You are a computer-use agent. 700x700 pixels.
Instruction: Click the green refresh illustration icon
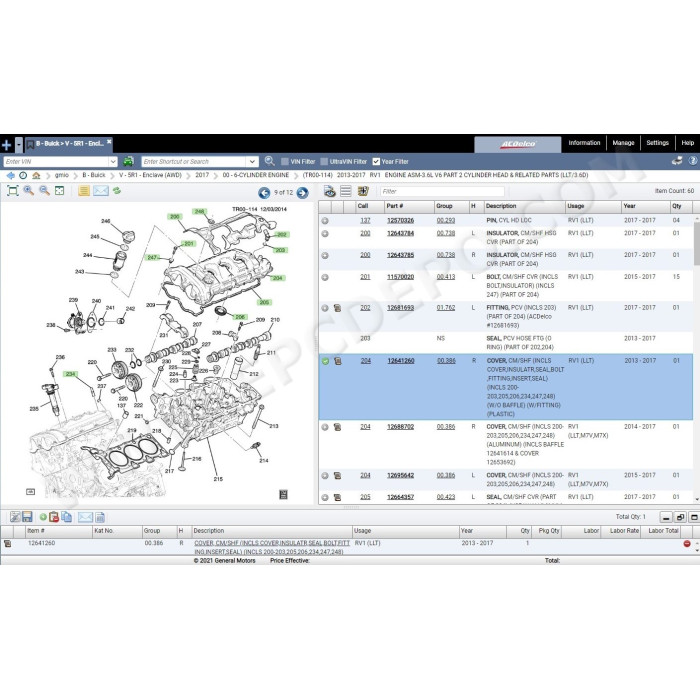point(117,191)
